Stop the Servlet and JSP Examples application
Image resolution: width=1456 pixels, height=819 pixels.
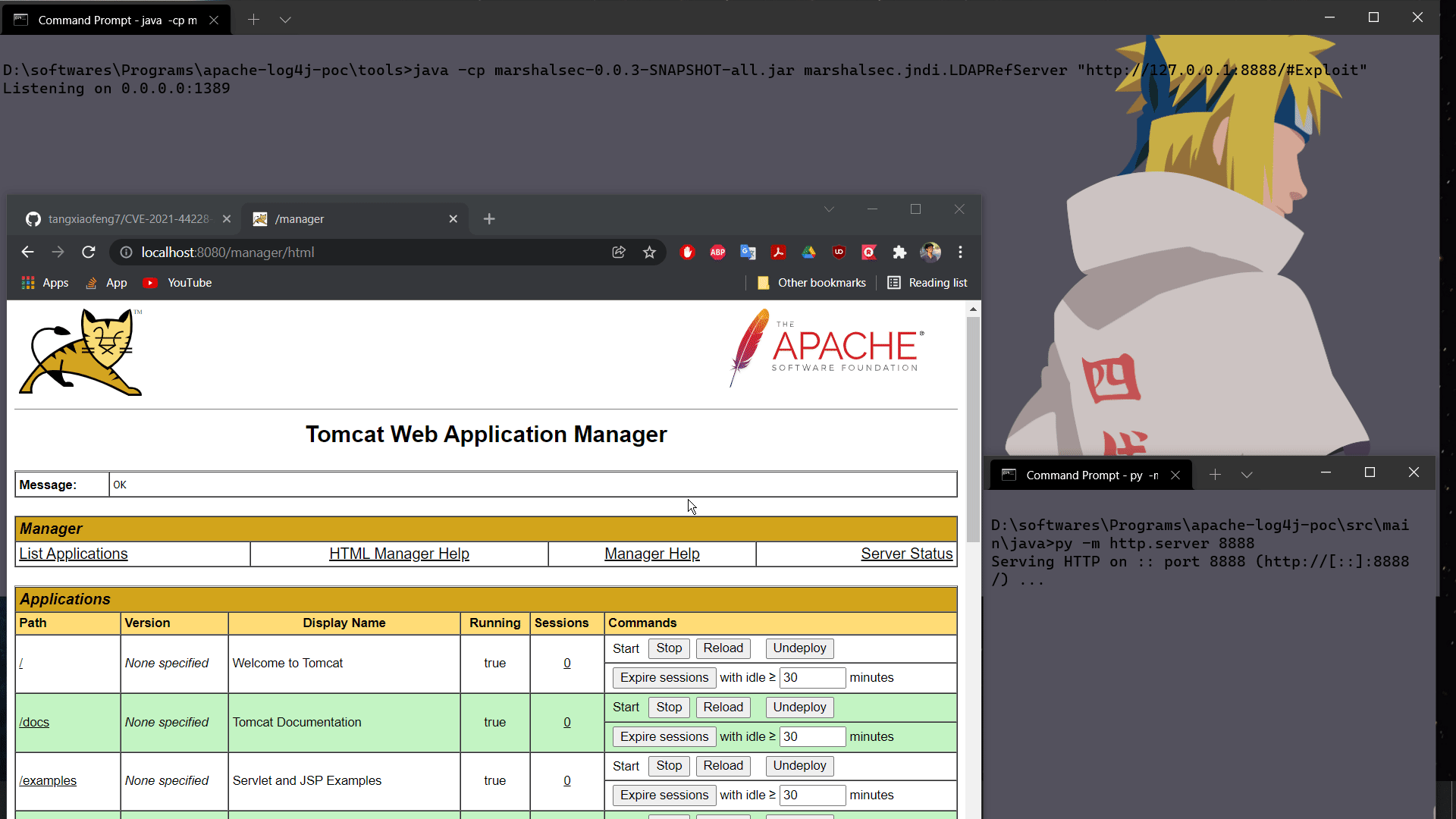pos(669,766)
